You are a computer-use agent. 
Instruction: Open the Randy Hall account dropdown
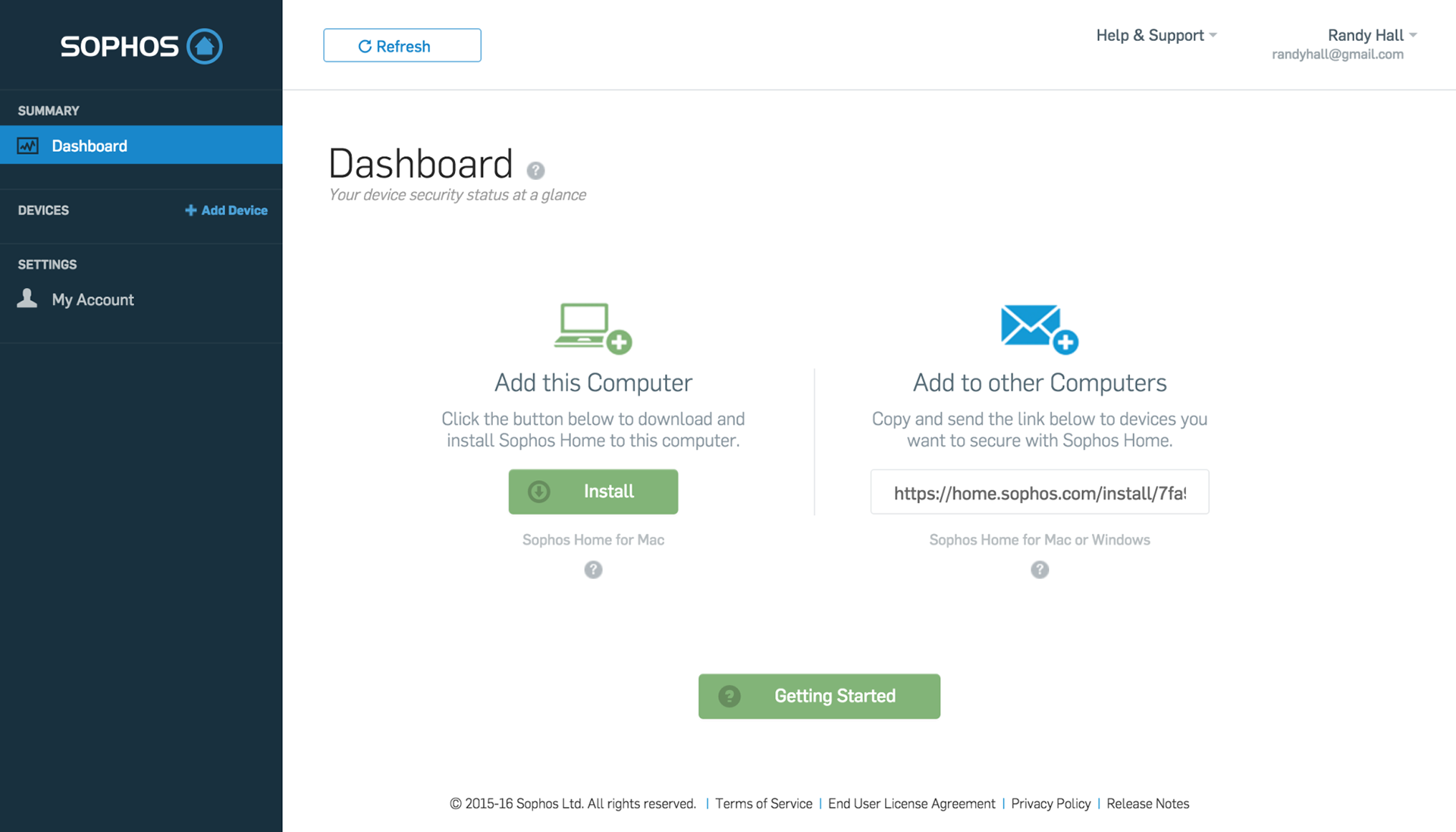(1373, 35)
